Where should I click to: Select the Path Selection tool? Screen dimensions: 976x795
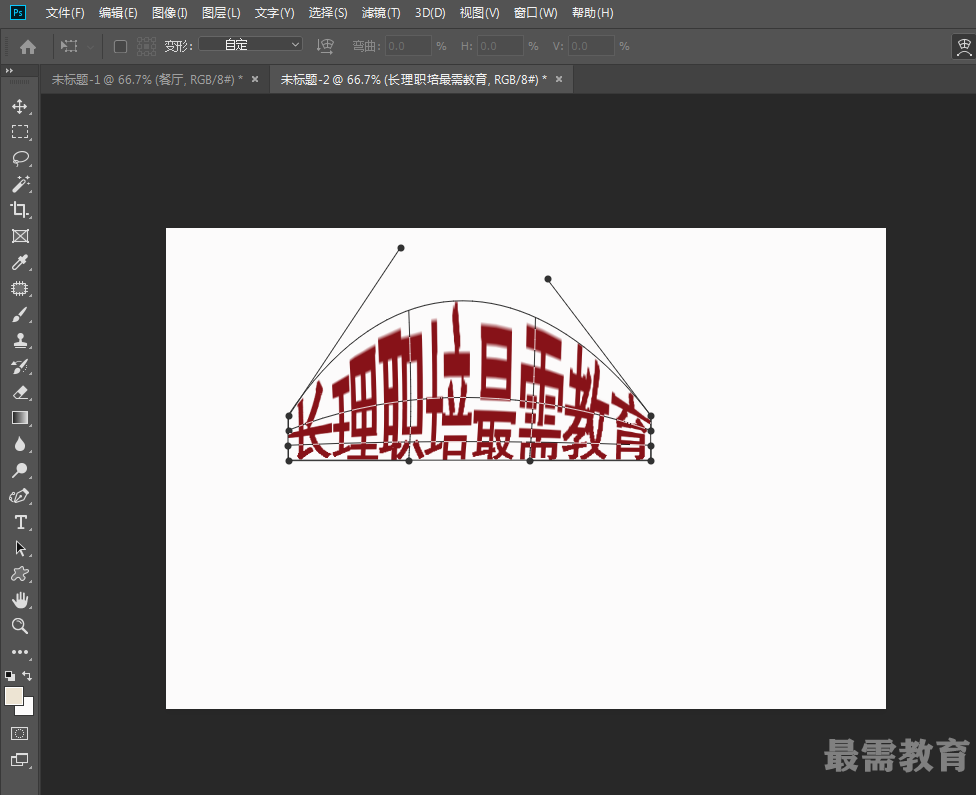20,548
